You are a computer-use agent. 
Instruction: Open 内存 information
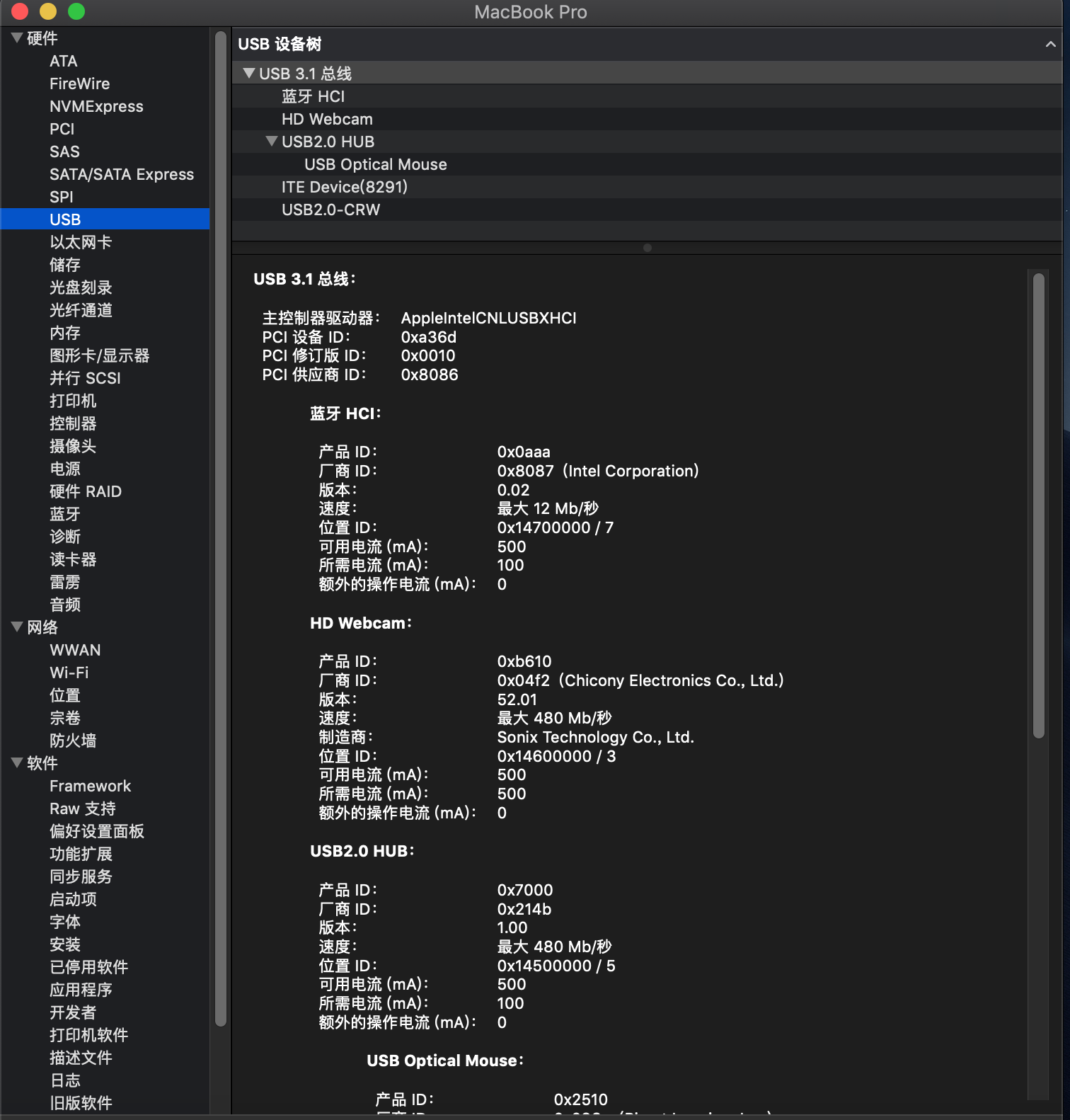pyautogui.click(x=65, y=333)
